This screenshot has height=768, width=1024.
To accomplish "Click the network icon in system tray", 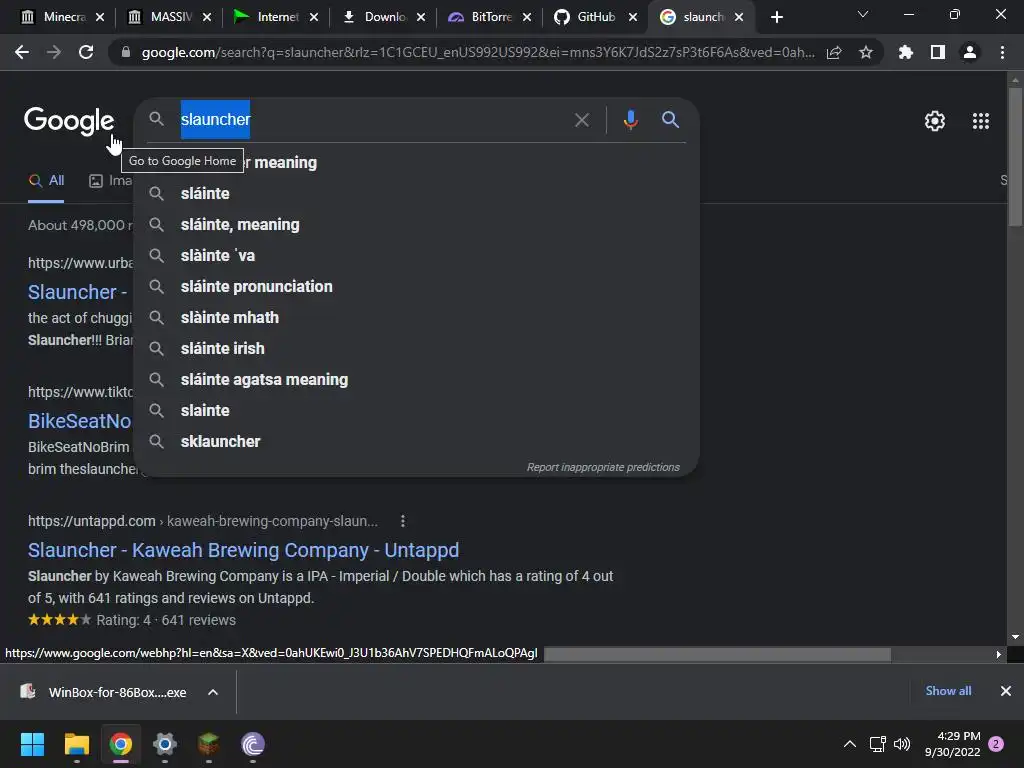I will [877, 744].
